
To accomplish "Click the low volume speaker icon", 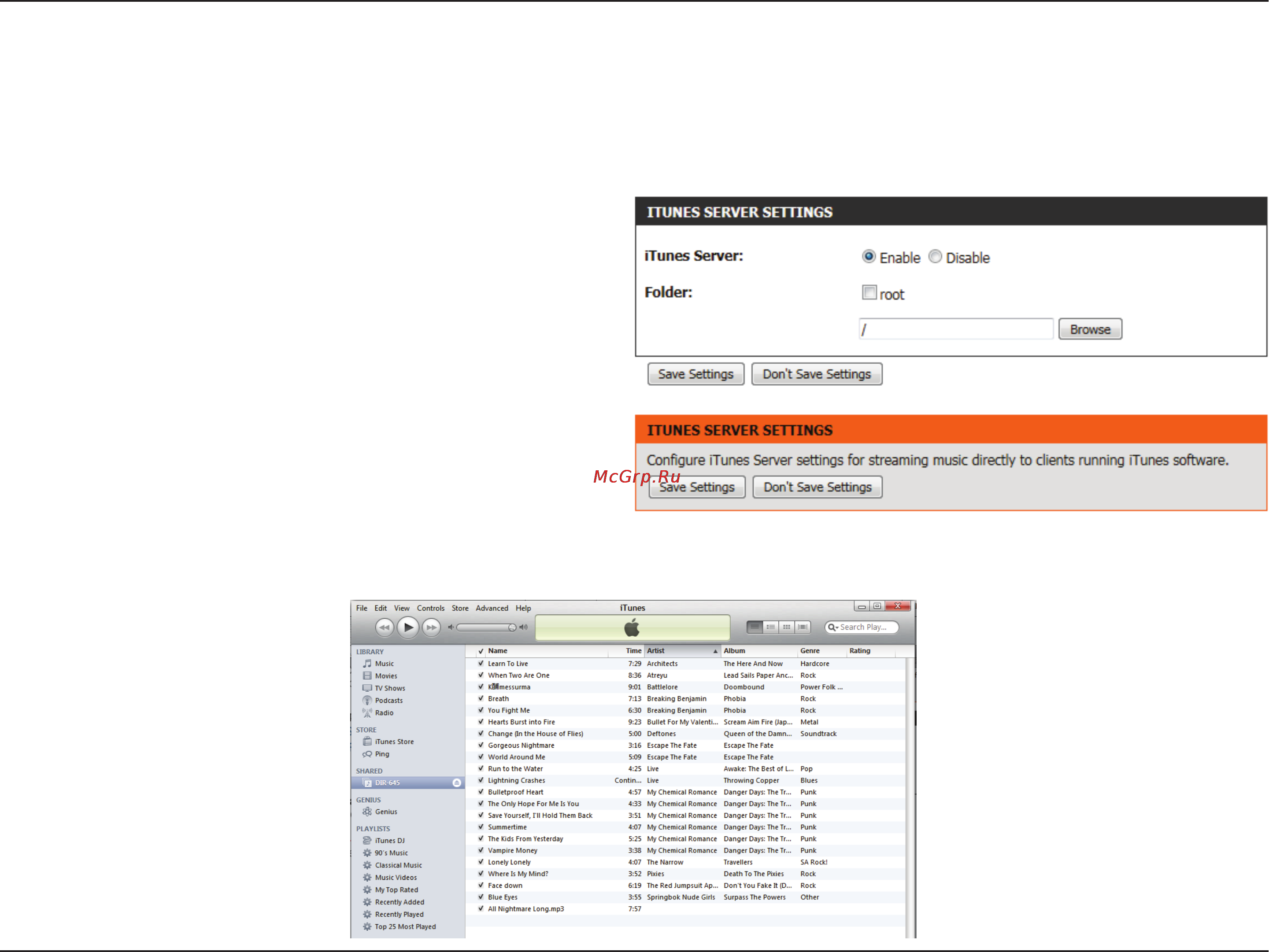I will 451,627.
